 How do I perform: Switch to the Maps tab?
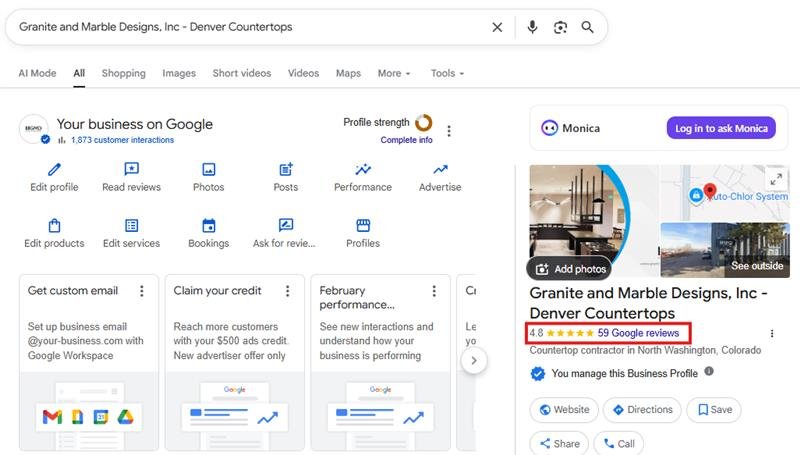(348, 73)
